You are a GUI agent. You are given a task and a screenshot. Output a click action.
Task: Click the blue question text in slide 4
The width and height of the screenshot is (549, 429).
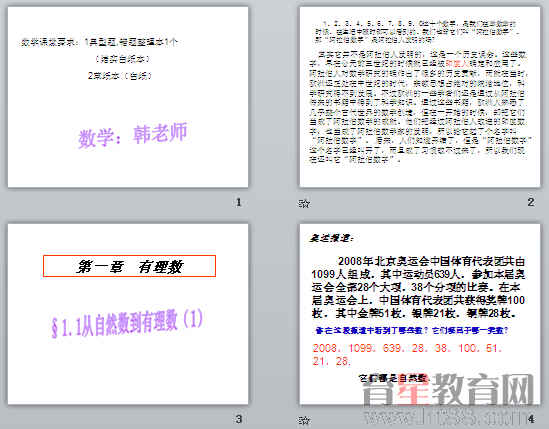click(412, 330)
